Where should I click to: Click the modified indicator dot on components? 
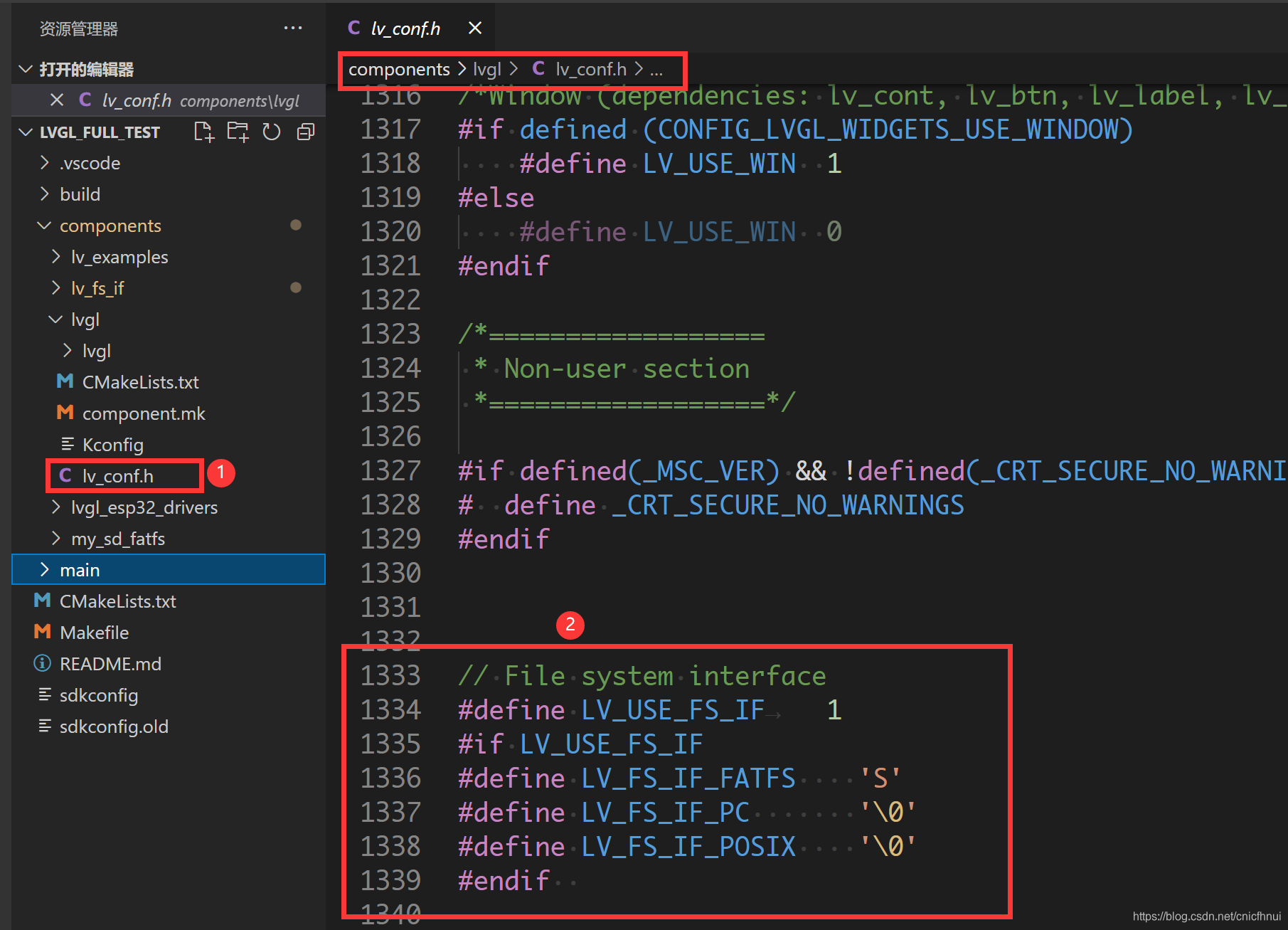(x=296, y=225)
